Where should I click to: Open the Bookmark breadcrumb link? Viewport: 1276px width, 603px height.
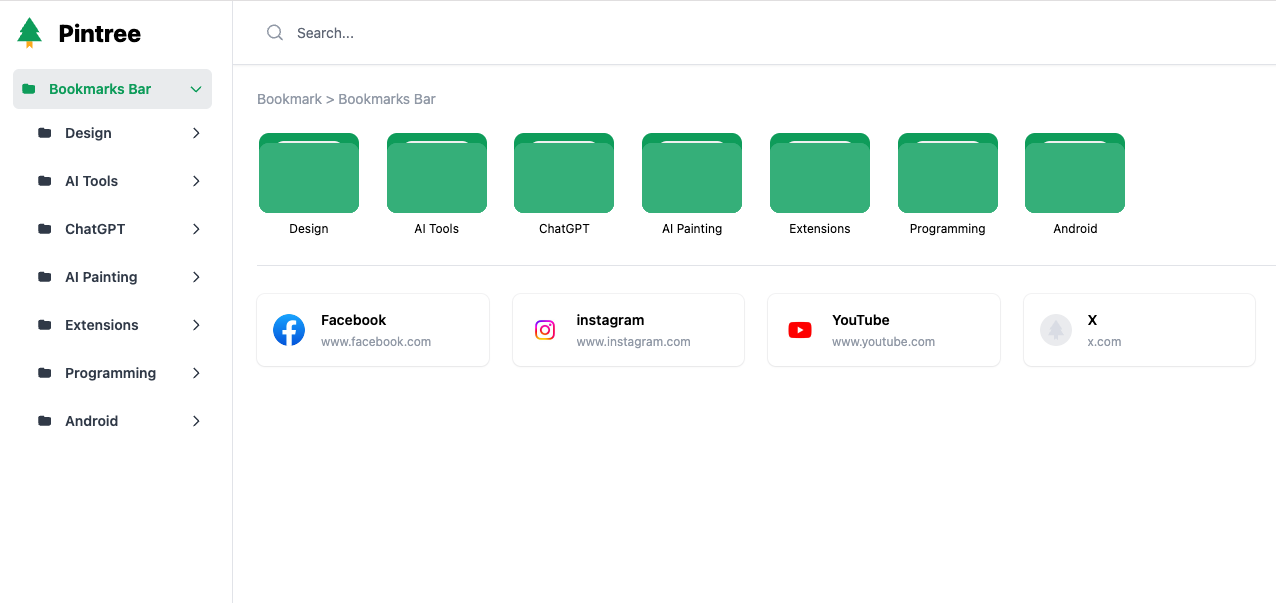[289, 99]
